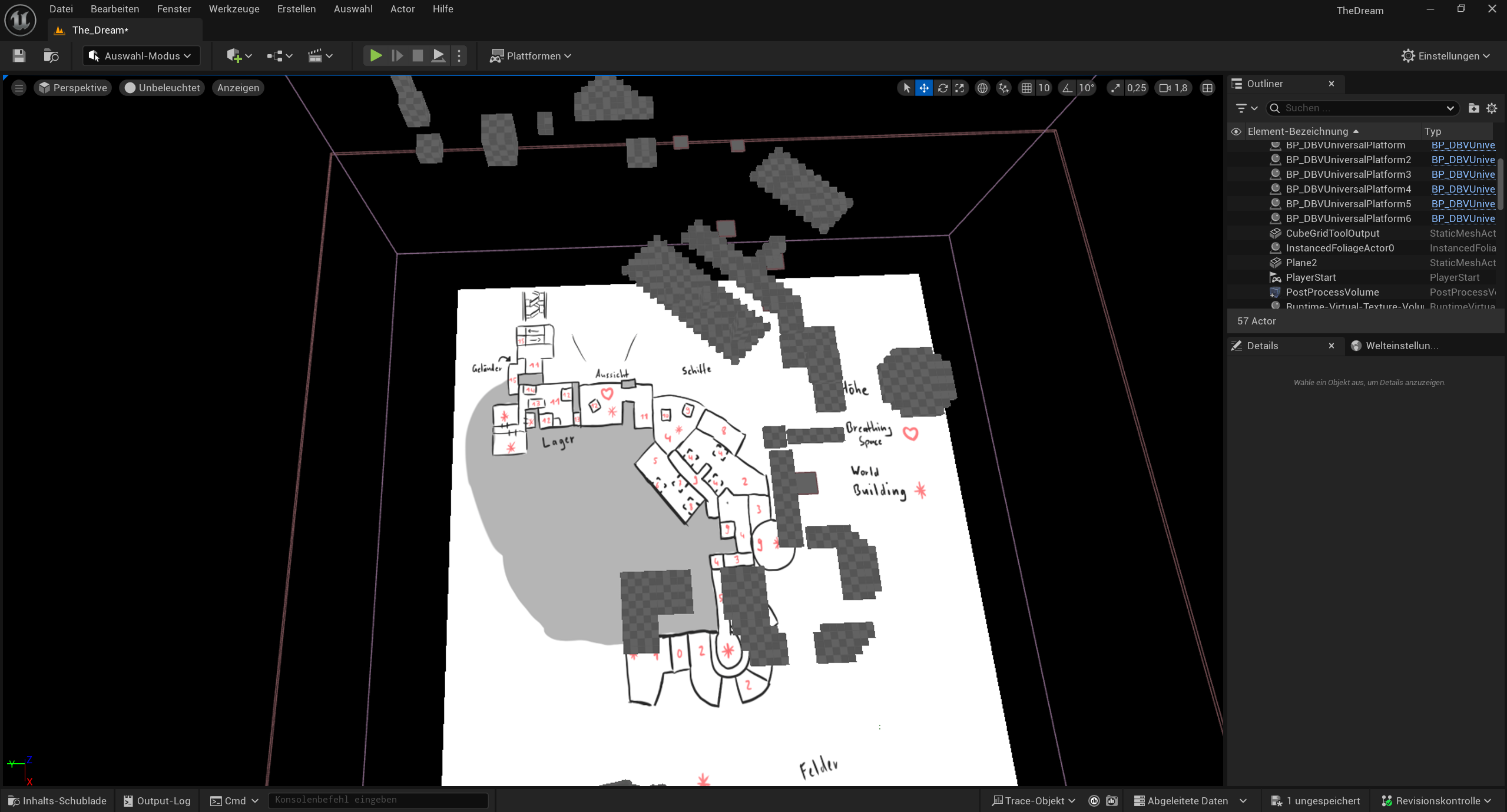Open viewport hamburger options menu
Viewport: 1507px width, 812px height.
[x=19, y=88]
